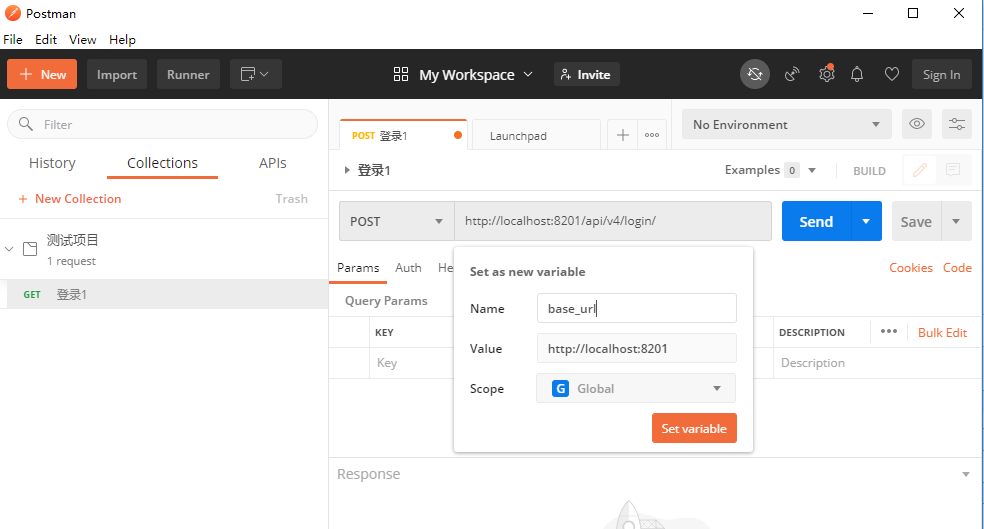984x529 pixels.
Task: Click the blue Send button
Action: 816,221
